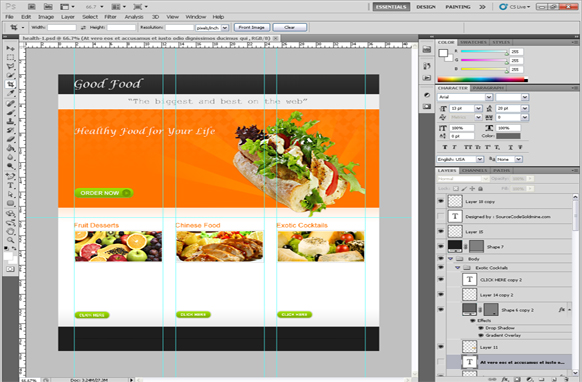Select the Crop tool in toolbox
The image size is (582, 382).
click(10, 85)
